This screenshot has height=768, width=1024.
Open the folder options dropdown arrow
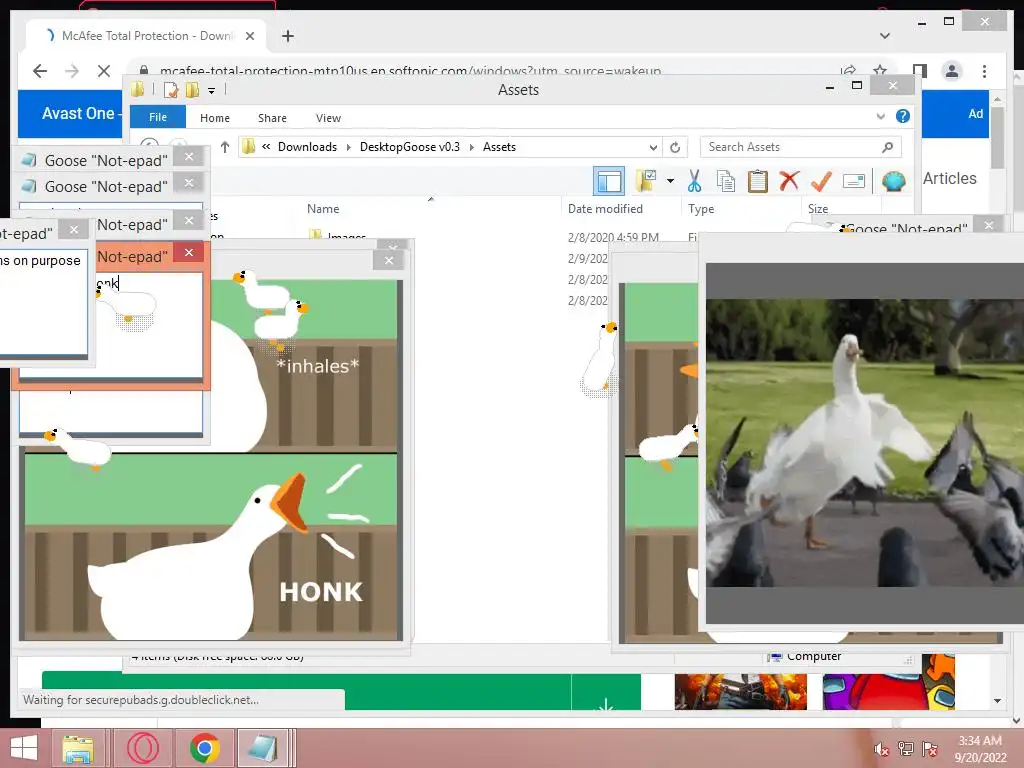[x=670, y=181]
